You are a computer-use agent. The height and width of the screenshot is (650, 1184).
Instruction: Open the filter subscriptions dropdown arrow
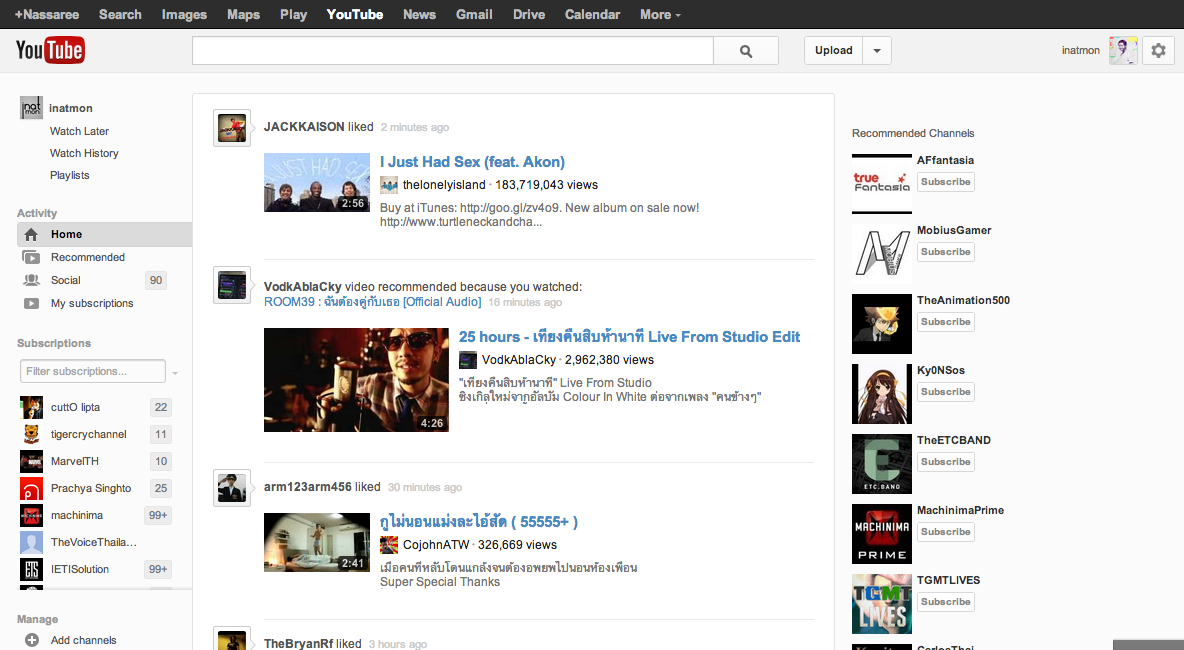[175, 372]
